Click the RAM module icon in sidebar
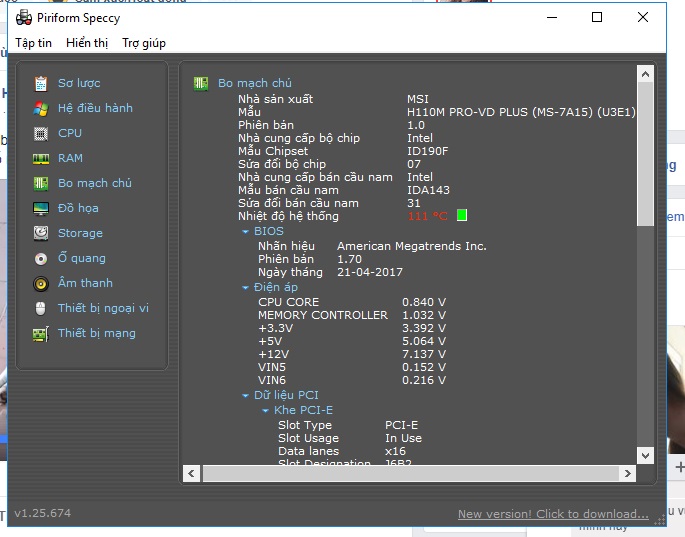The height and width of the screenshot is (537, 685). point(41,159)
